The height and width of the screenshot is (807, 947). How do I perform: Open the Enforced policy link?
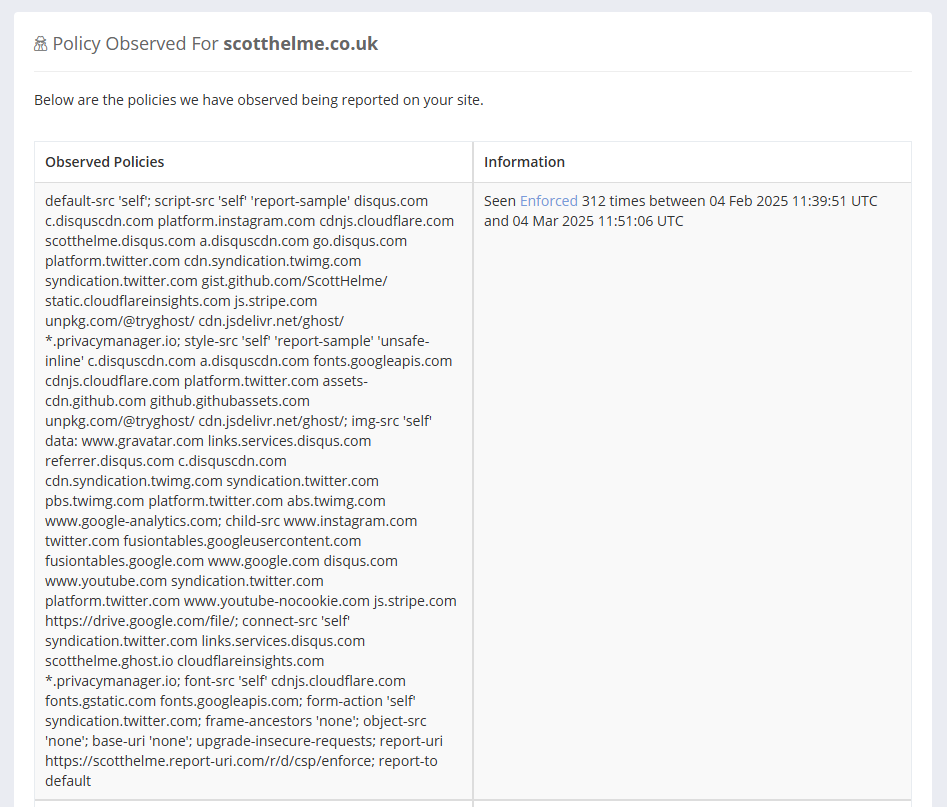(548, 201)
